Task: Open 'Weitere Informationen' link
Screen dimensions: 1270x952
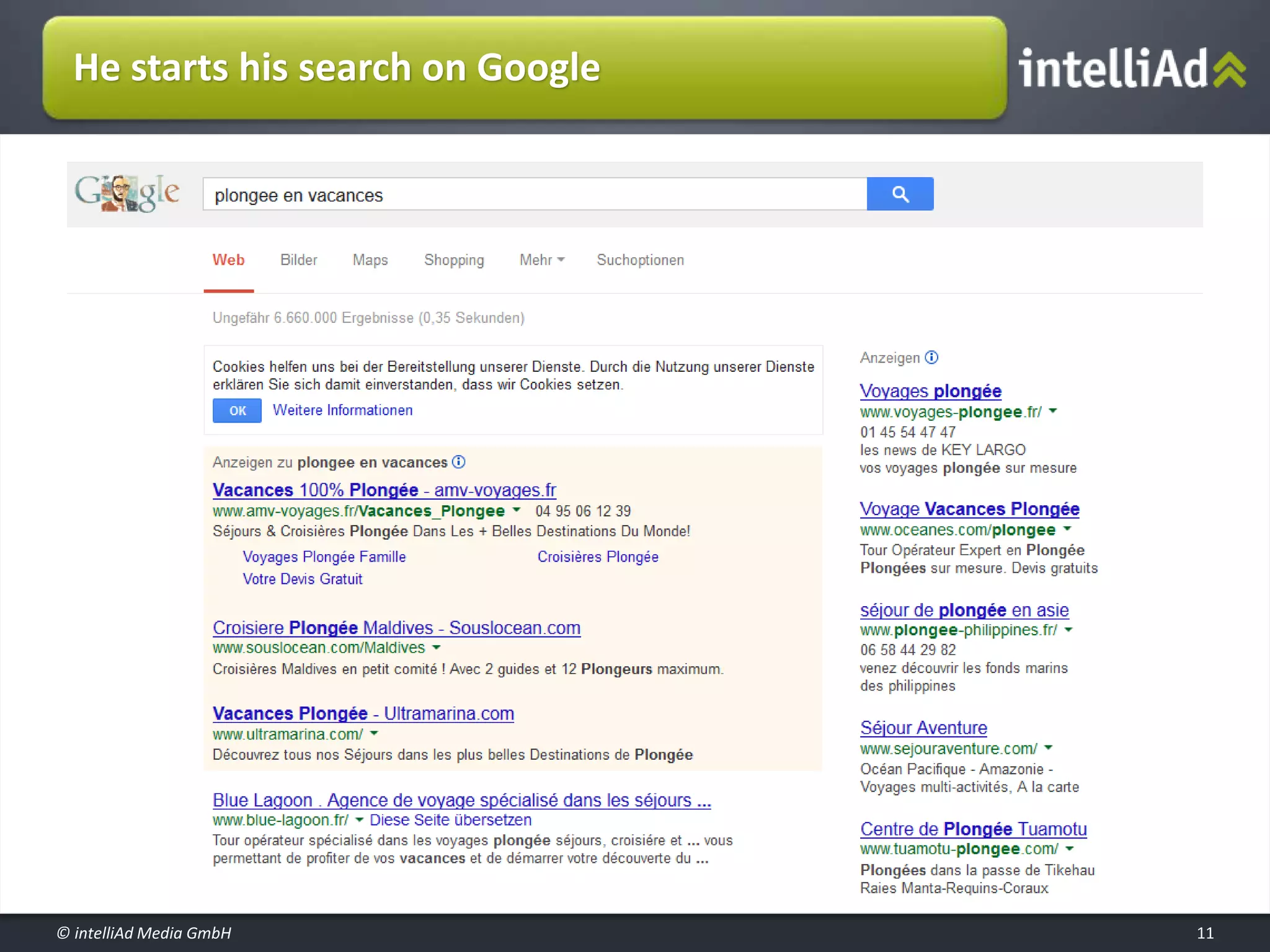Action: coord(343,410)
